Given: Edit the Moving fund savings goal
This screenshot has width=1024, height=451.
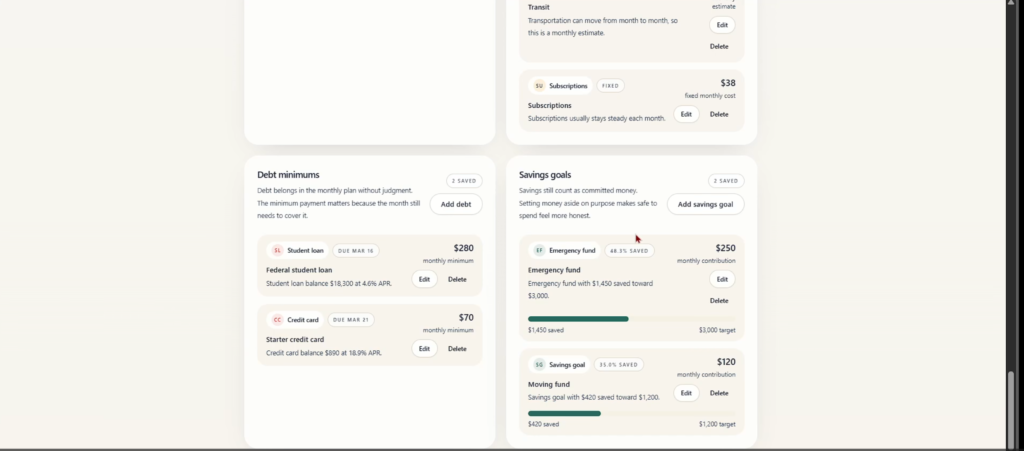Looking at the screenshot, I should click(x=686, y=393).
